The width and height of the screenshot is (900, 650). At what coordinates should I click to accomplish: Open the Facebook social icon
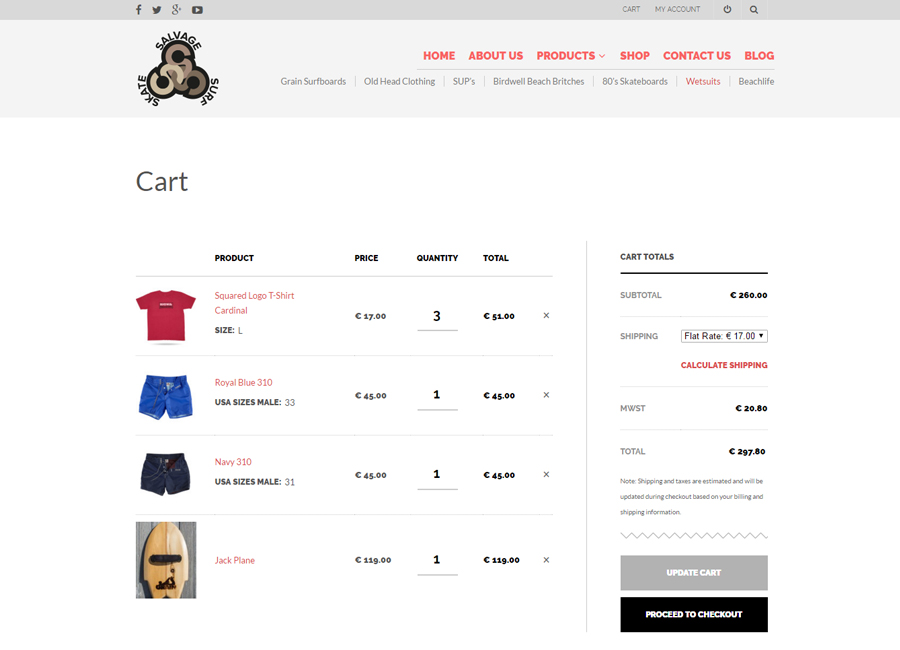pos(139,10)
